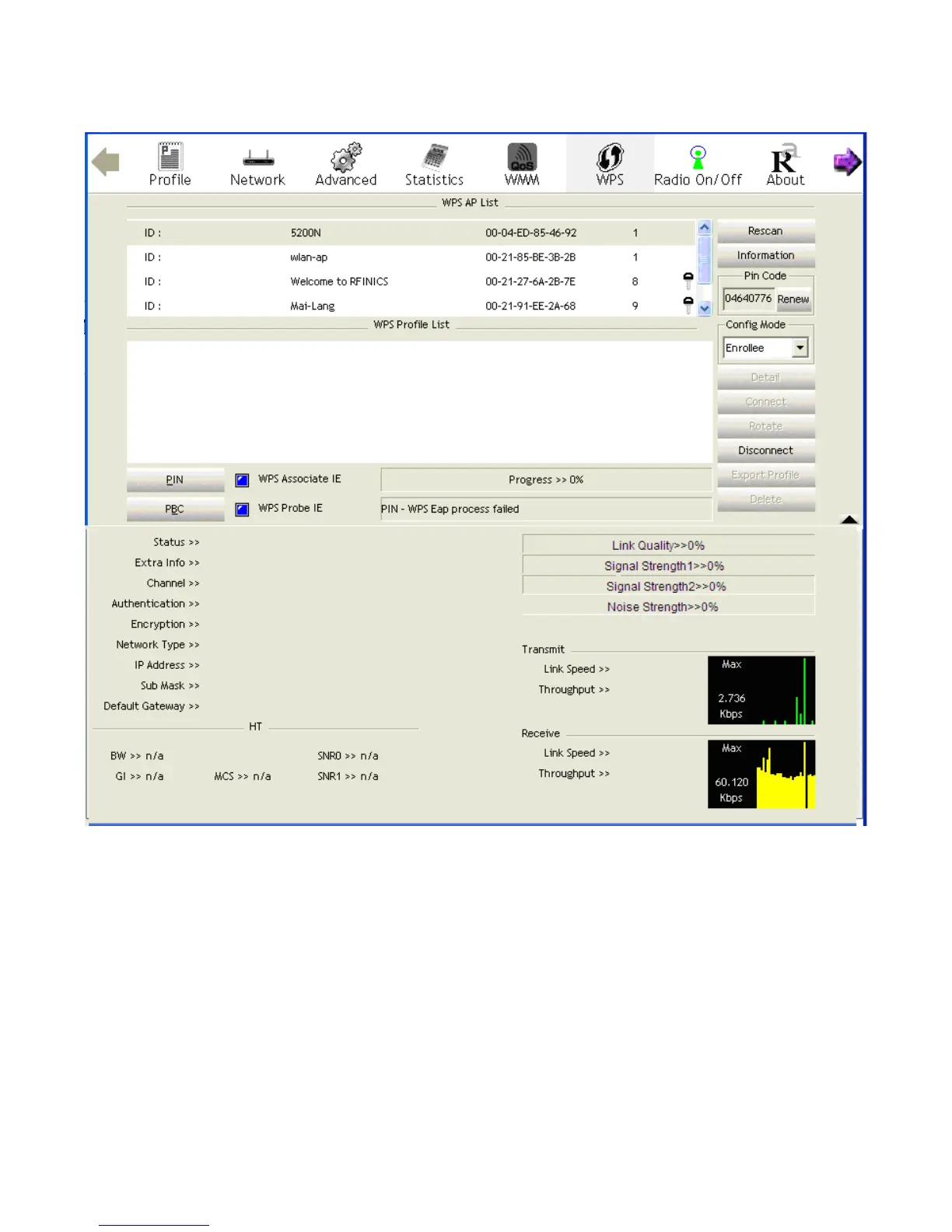Click the Information button
The width and height of the screenshot is (952, 1232).
pos(765,255)
